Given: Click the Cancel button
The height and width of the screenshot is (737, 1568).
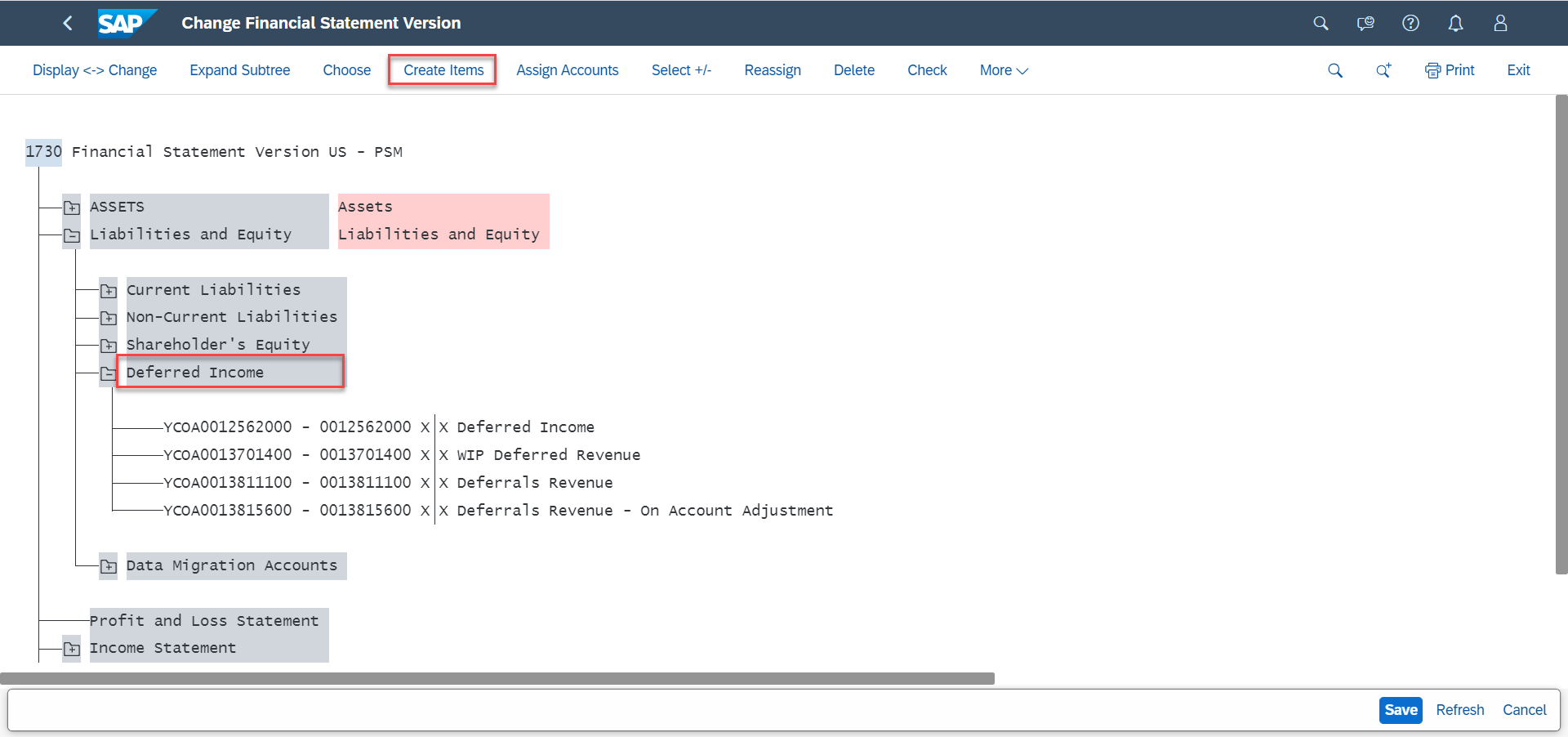Looking at the screenshot, I should (1524, 710).
